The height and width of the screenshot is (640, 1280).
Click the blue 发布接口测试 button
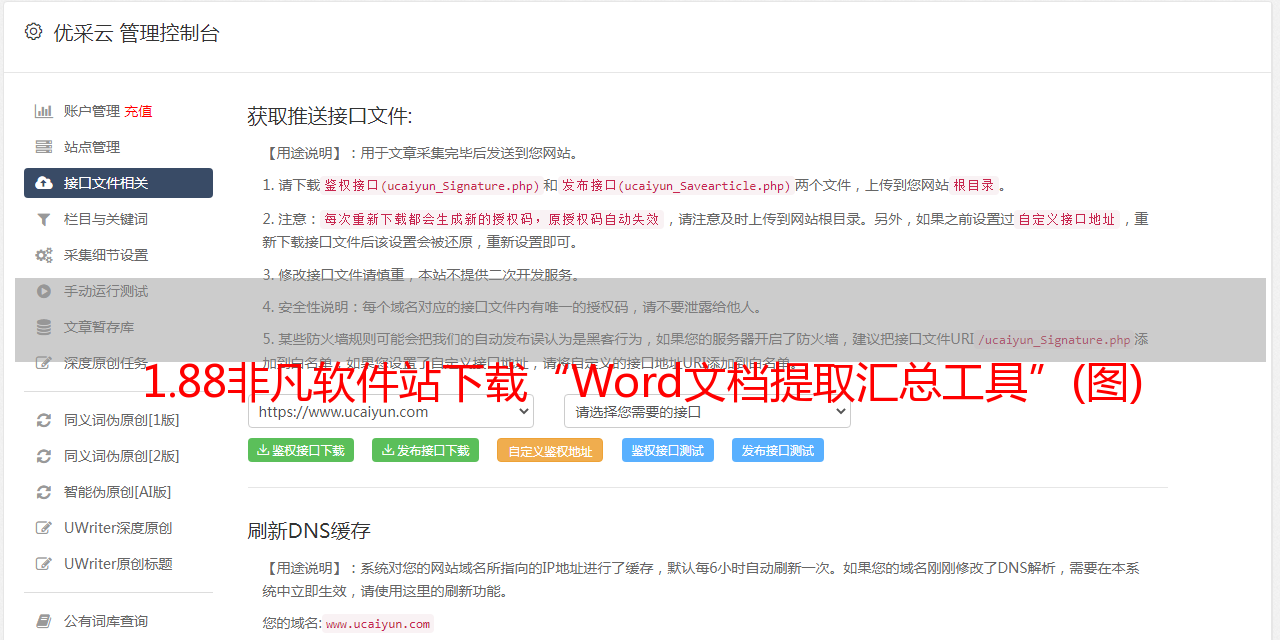point(778,450)
